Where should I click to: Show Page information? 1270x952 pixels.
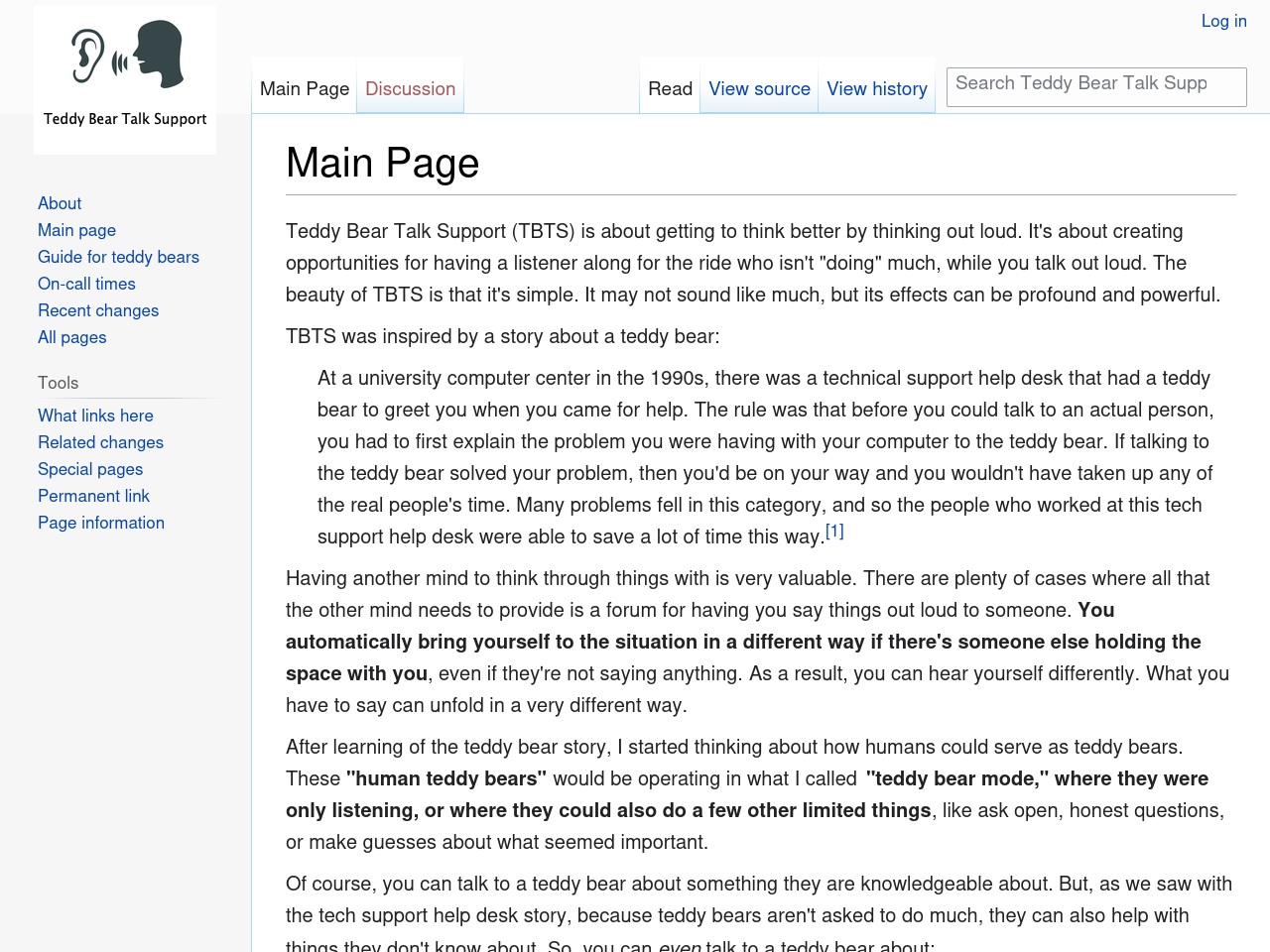[x=101, y=523]
